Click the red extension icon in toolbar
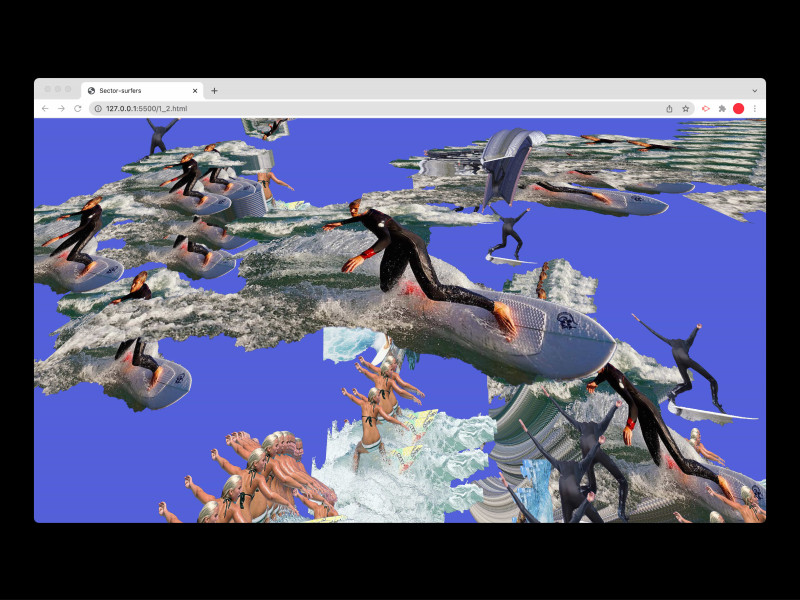The image size is (800, 600). coord(705,108)
